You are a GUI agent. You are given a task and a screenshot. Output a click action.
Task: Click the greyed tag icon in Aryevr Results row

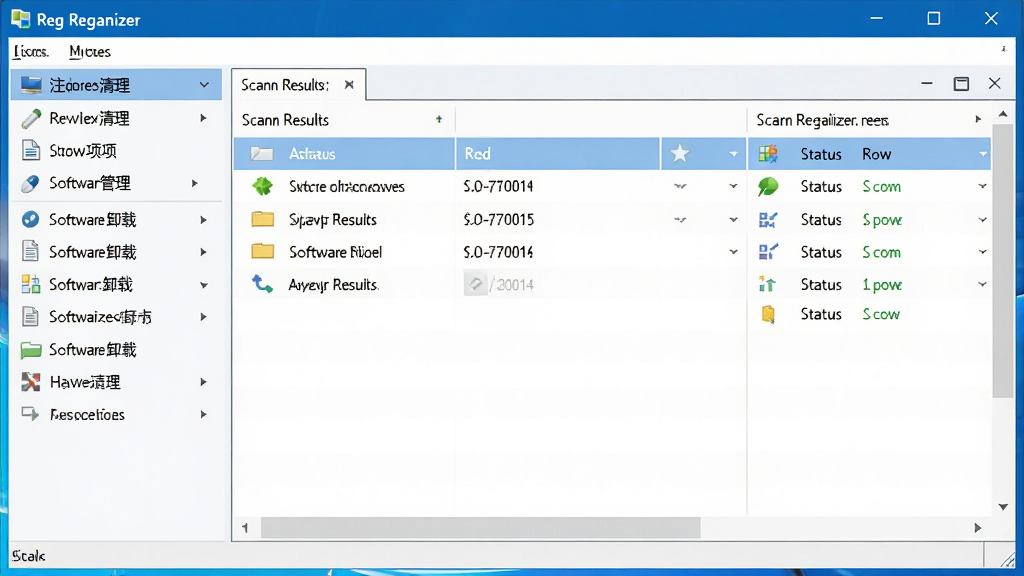pyautogui.click(x=475, y=284)
